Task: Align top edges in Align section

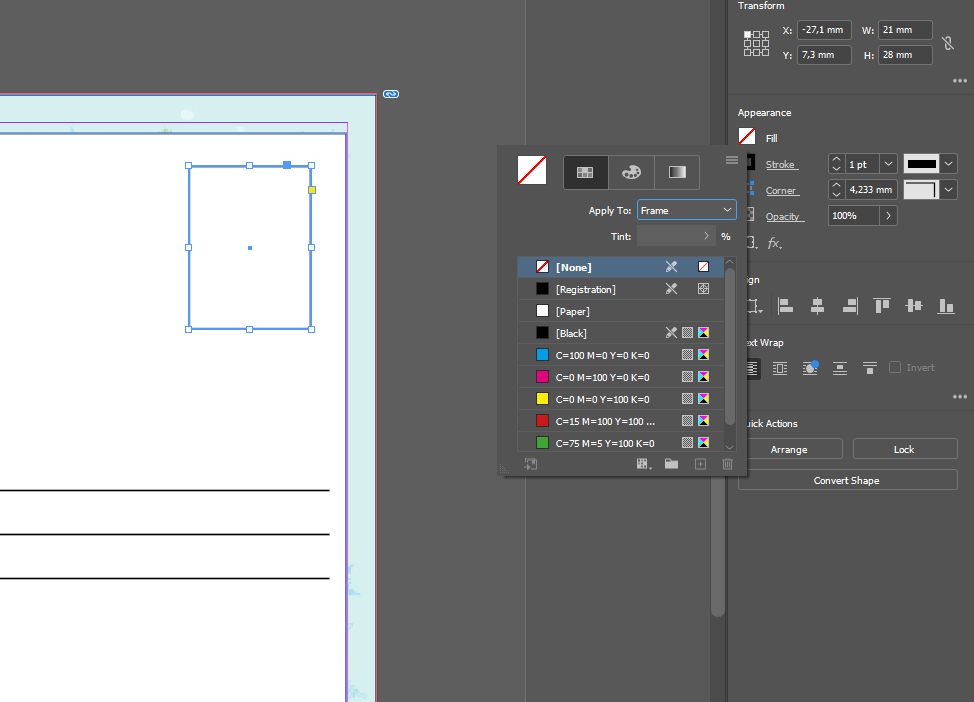Action: pyautogui.click(x=881, y=306)
